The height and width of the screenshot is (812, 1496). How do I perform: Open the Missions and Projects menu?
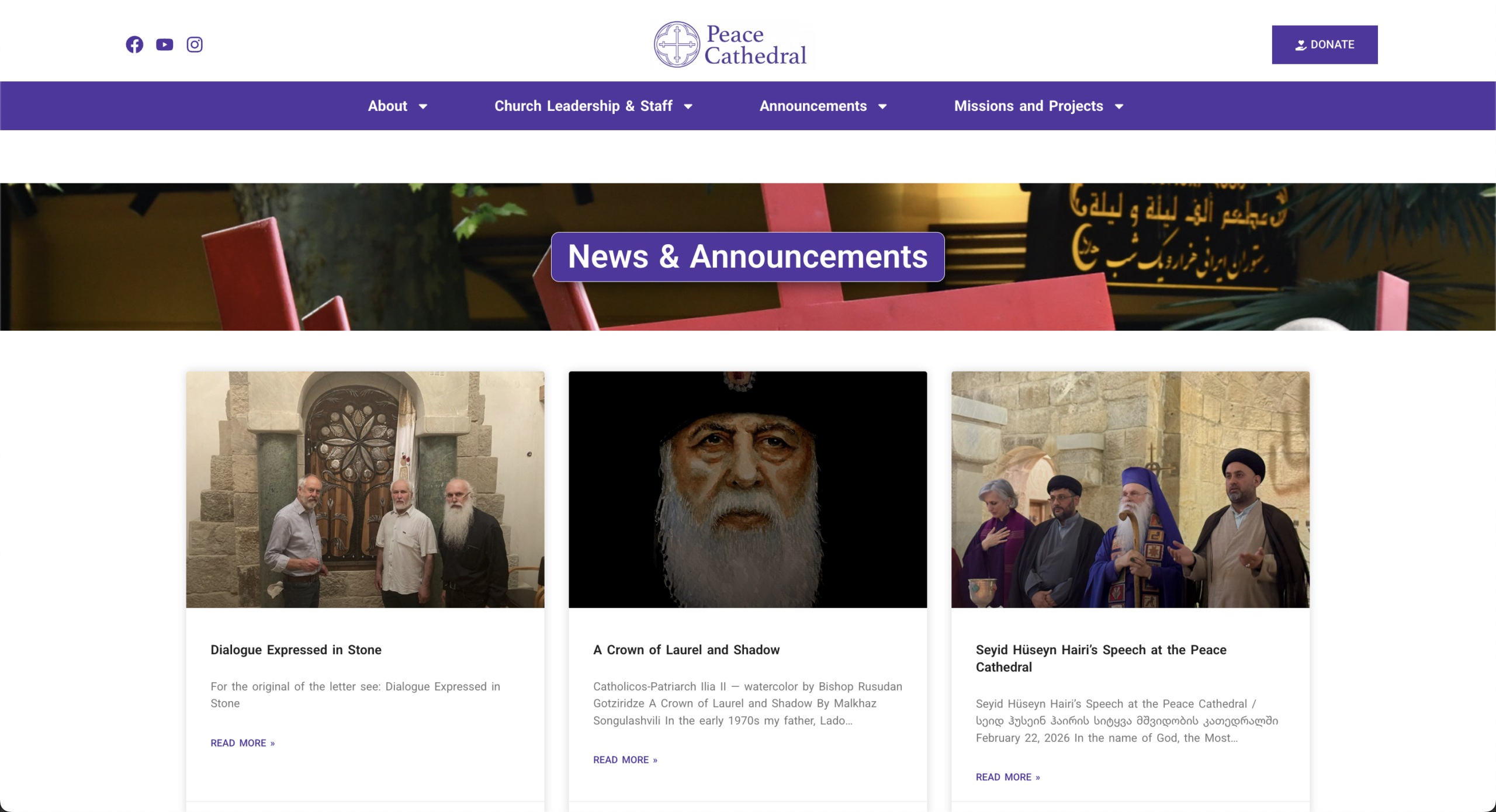coord(1028,106)
